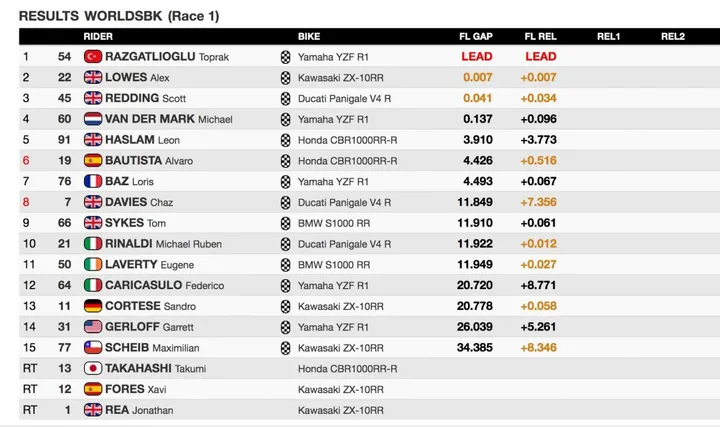
Task: Click the FL REL column header
Action: [x=540, y=36]
